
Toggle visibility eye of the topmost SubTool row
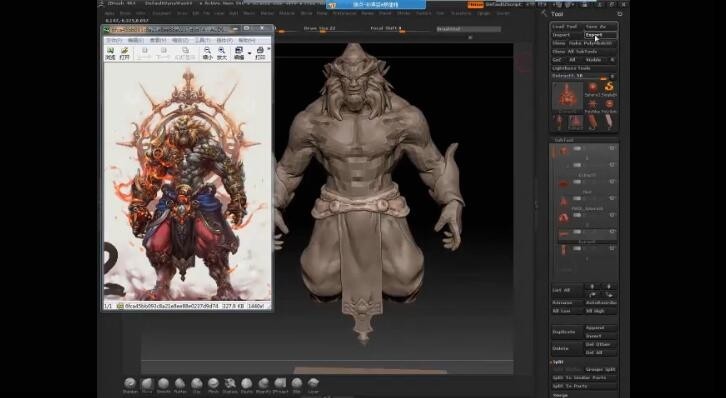click(x=612, y=149)
